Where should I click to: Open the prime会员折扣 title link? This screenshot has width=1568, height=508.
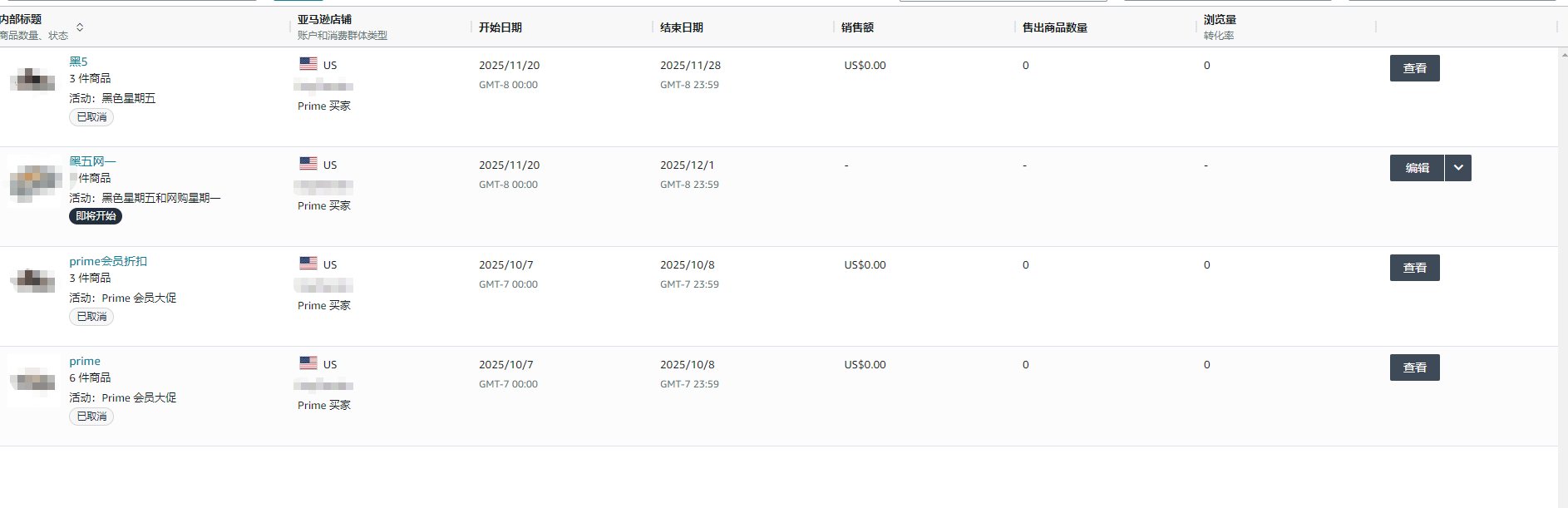[108, 261]
